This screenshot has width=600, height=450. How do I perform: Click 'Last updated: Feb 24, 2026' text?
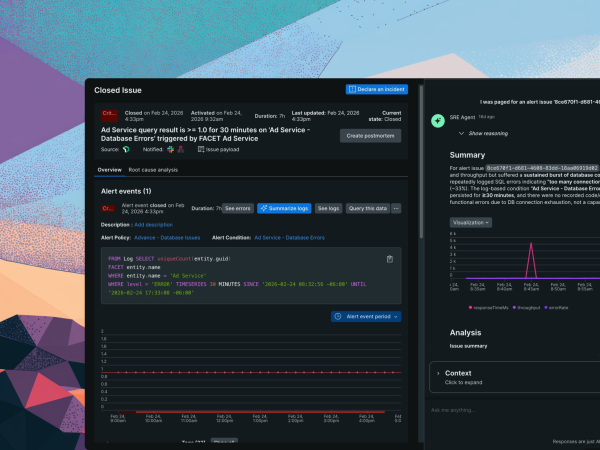click(325, 116)
